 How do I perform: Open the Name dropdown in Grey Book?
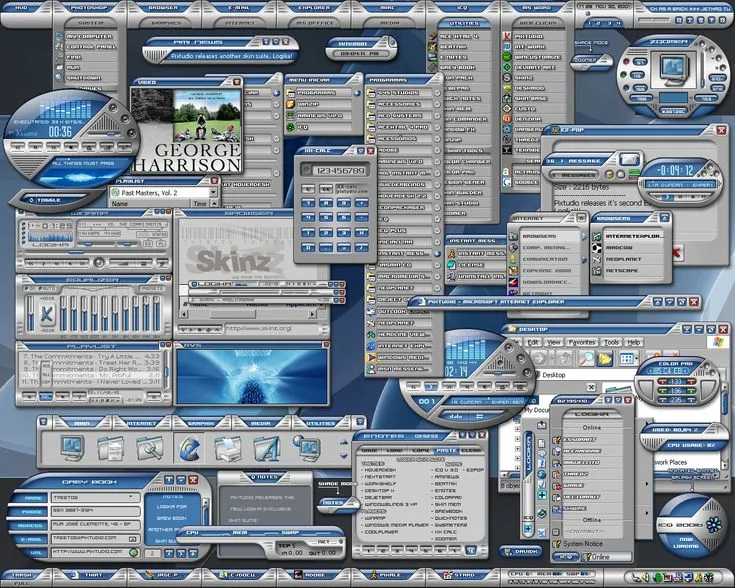[x=131, y=497]
